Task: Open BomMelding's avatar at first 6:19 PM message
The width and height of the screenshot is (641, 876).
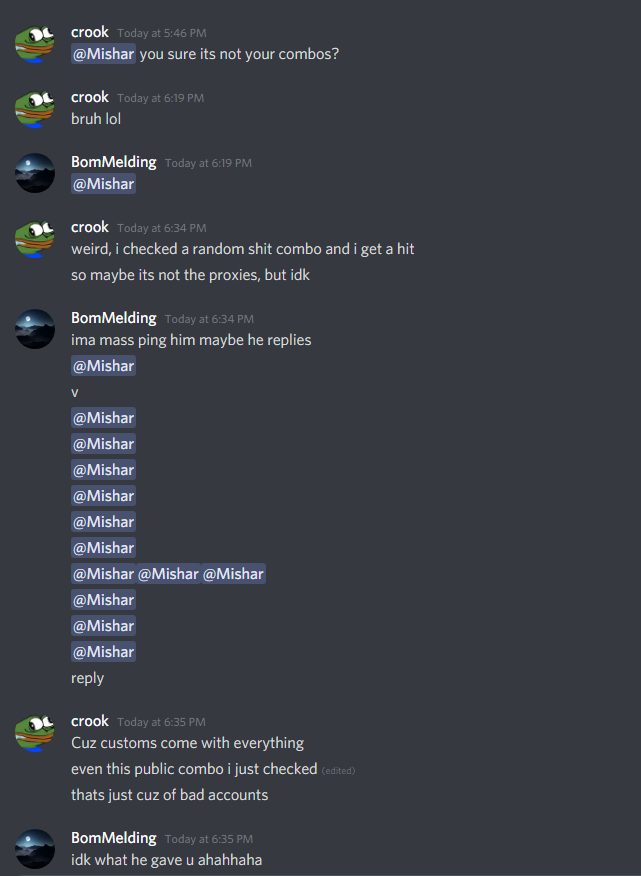Action: (x=35, y=173)
